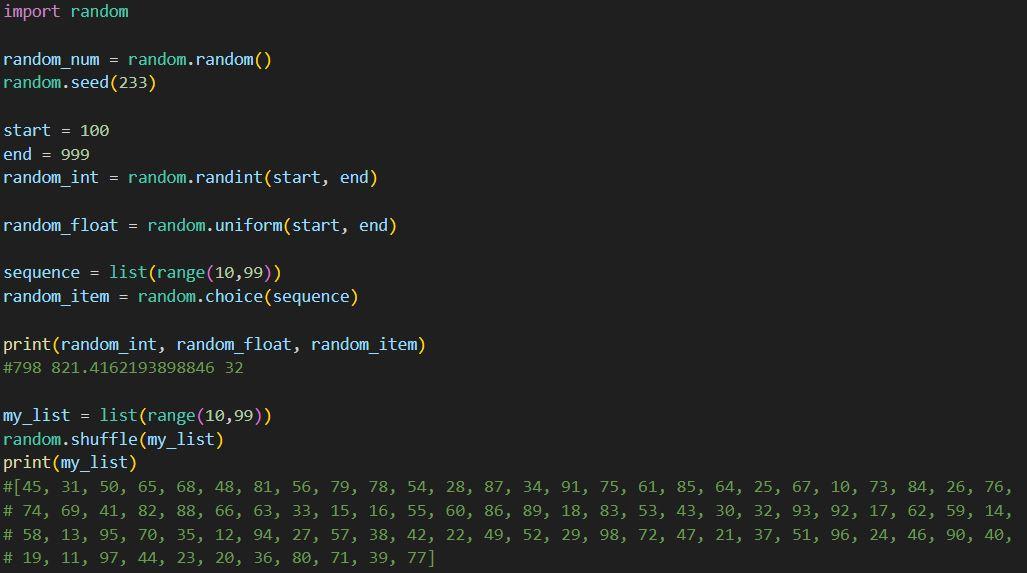
Task: Click the 'print(my_list)' line
Action: pyautogui.click(x=70, y=463)
